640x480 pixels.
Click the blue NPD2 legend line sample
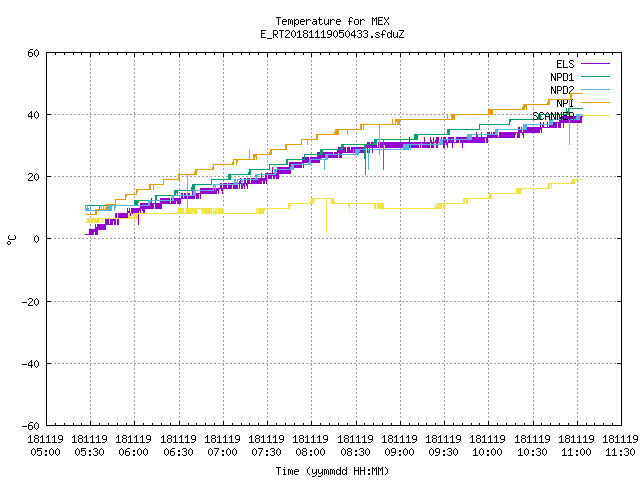coord(595,89)
